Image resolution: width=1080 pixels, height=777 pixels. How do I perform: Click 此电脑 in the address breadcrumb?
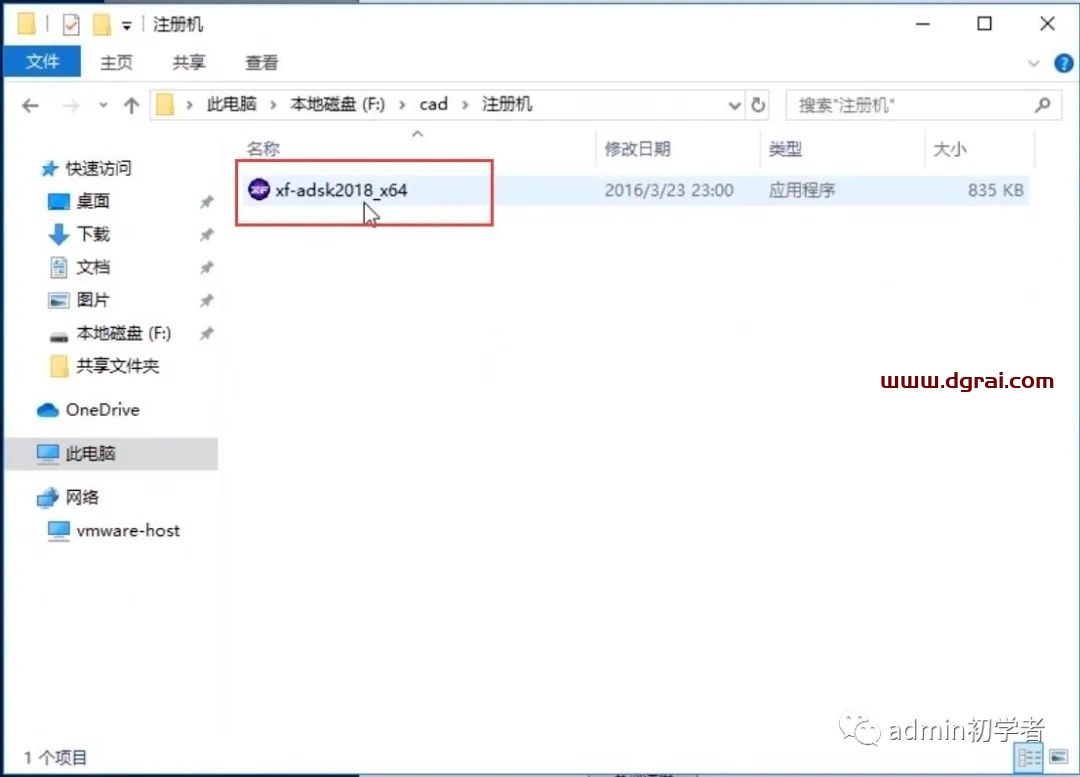231,104
